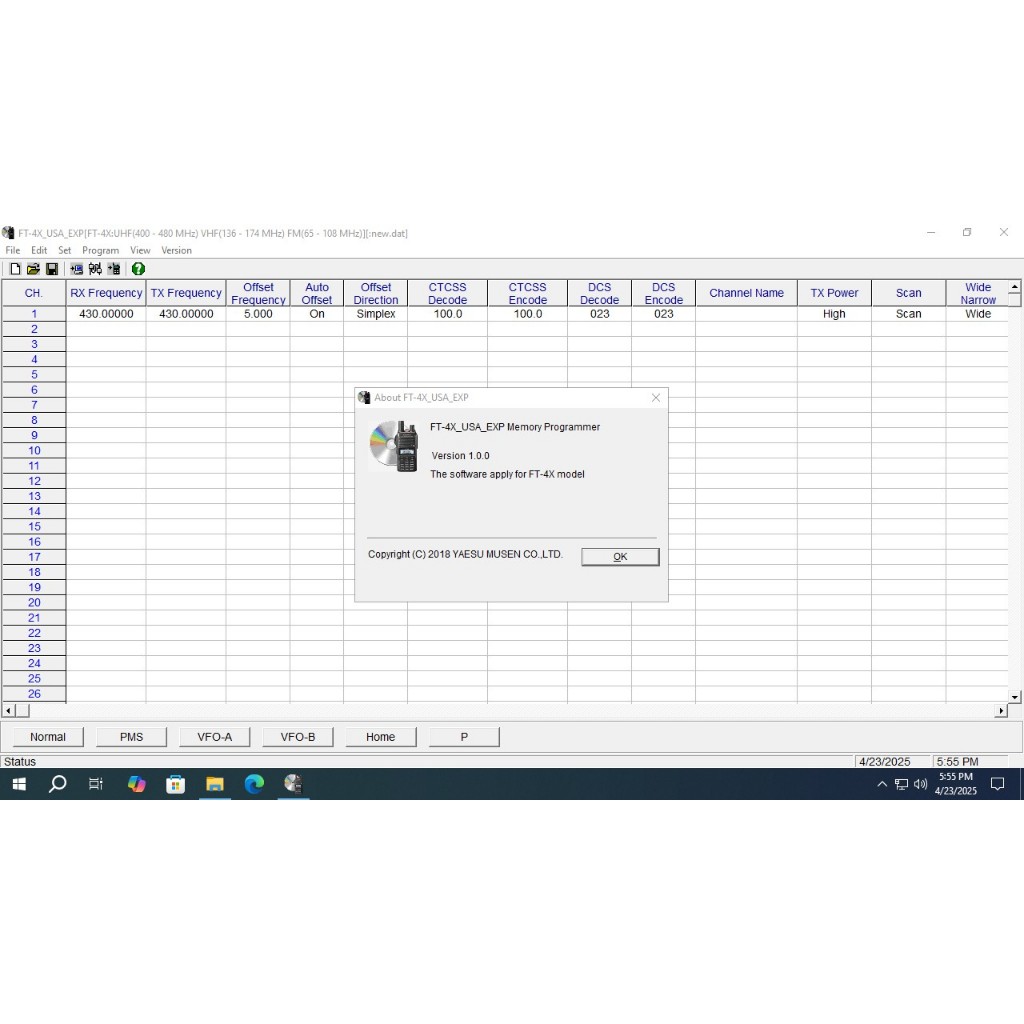Select the Home button
Screen dimensions: 1024x1024
[x=381, y=737]
